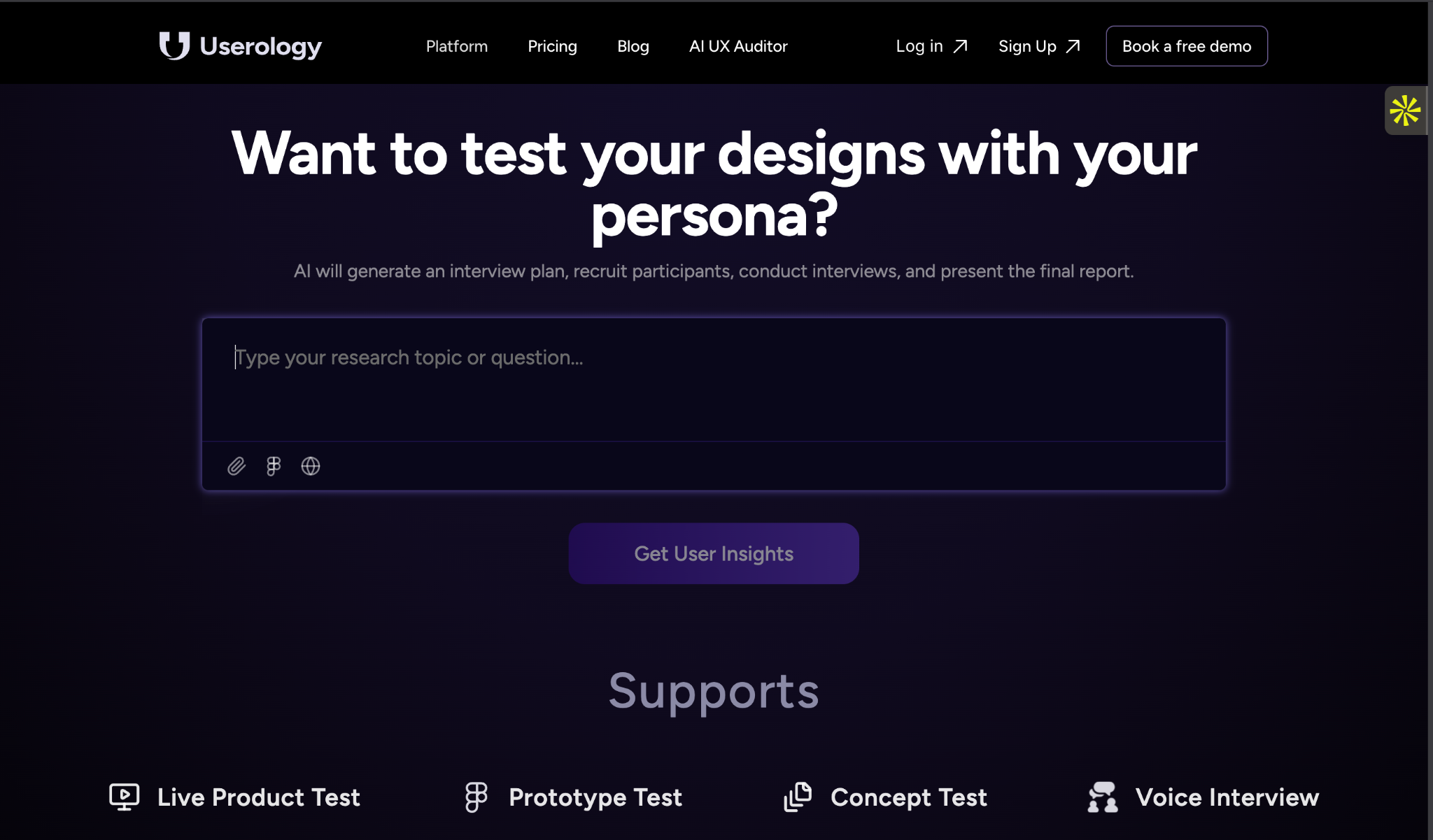Click the Userology logo icon

pyautogui.click(x=174, y=46)
